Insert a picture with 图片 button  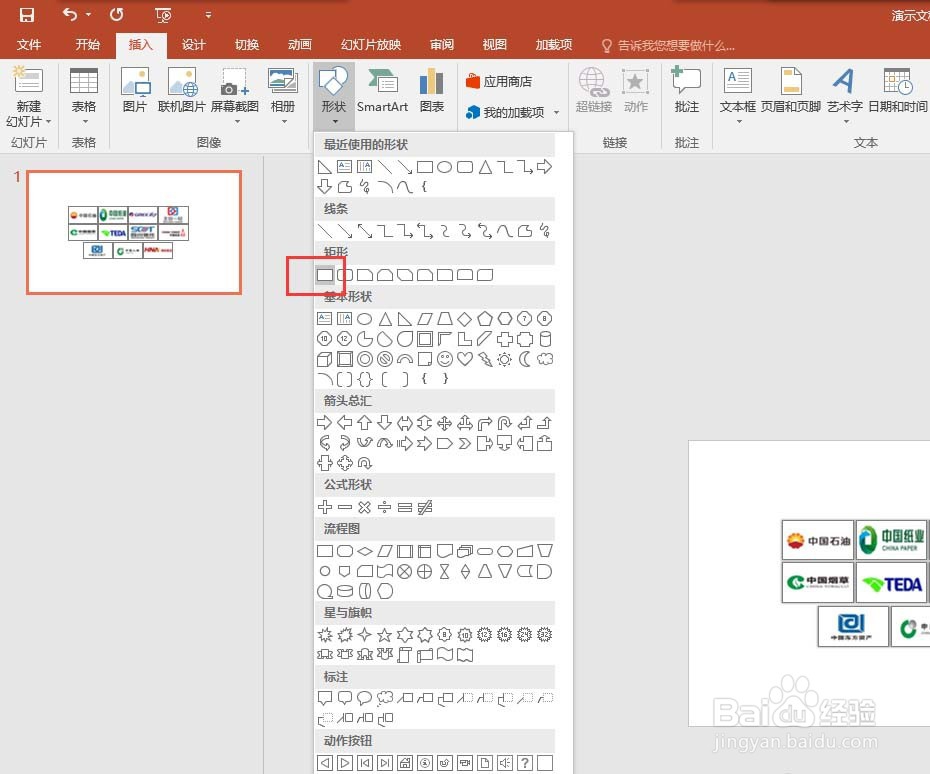135,90
